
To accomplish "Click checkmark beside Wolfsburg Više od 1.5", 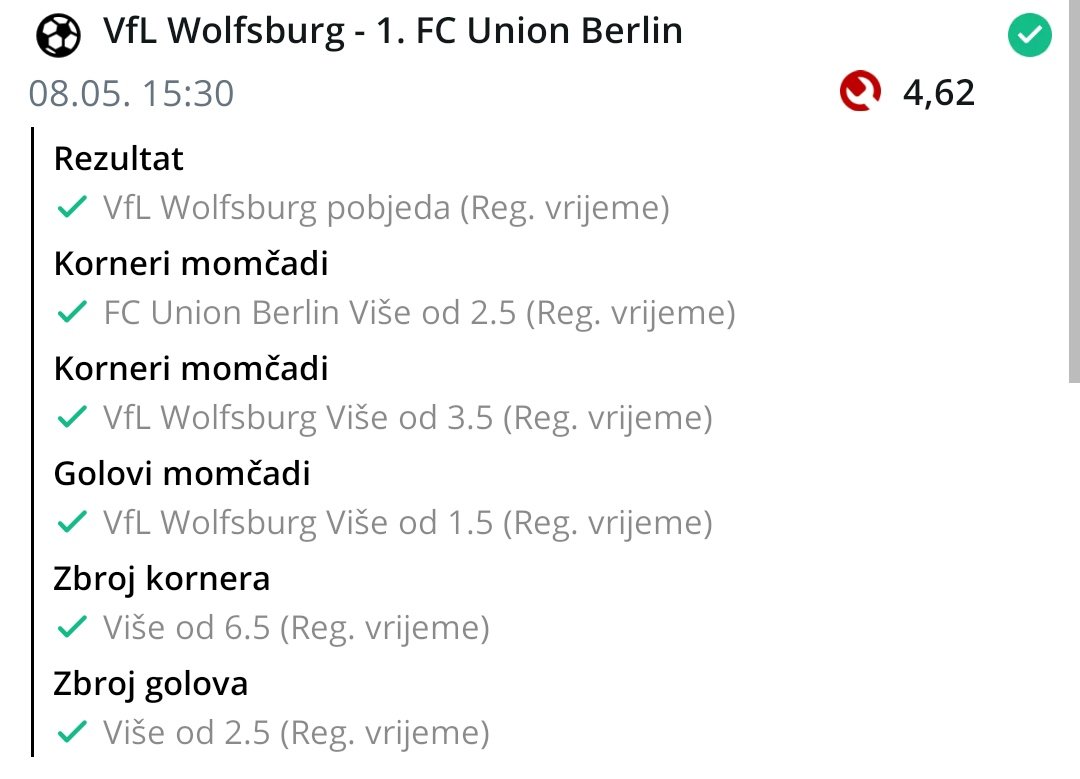I will pyautogui.click(x=71, y=523).
